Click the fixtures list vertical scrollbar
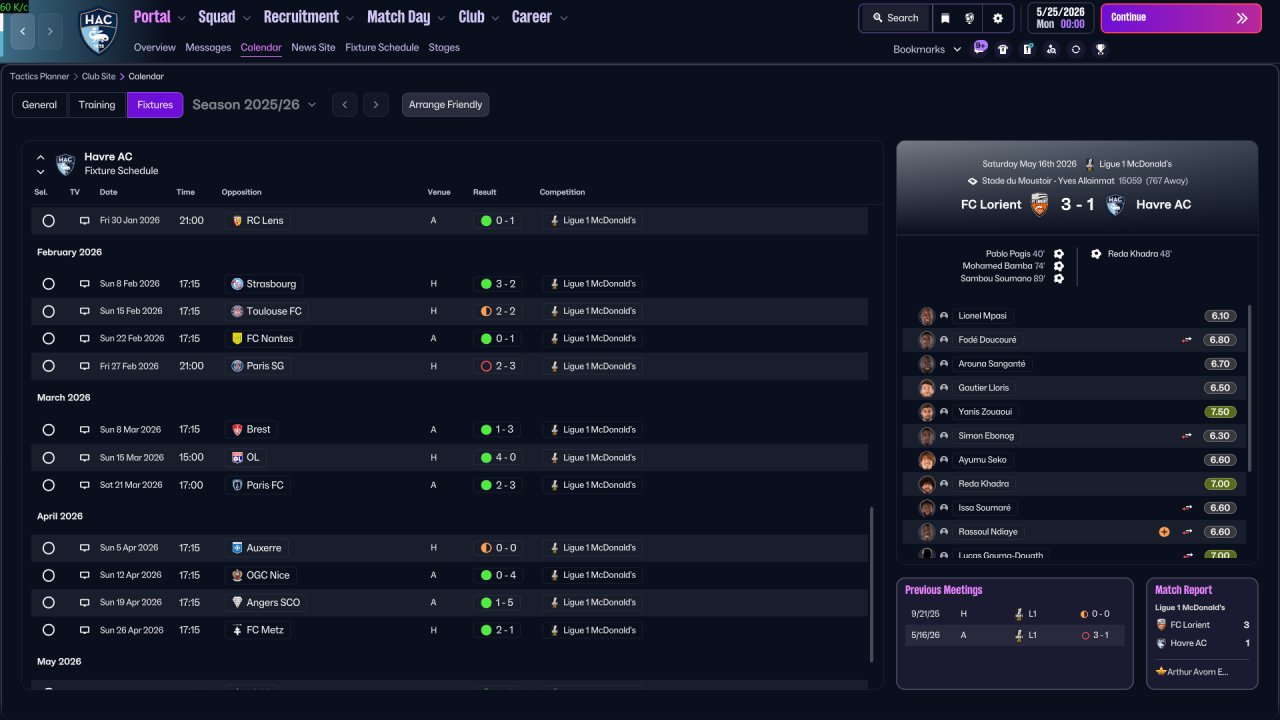The height and width of the screenshot is (720, 1280). click(872, 584)
